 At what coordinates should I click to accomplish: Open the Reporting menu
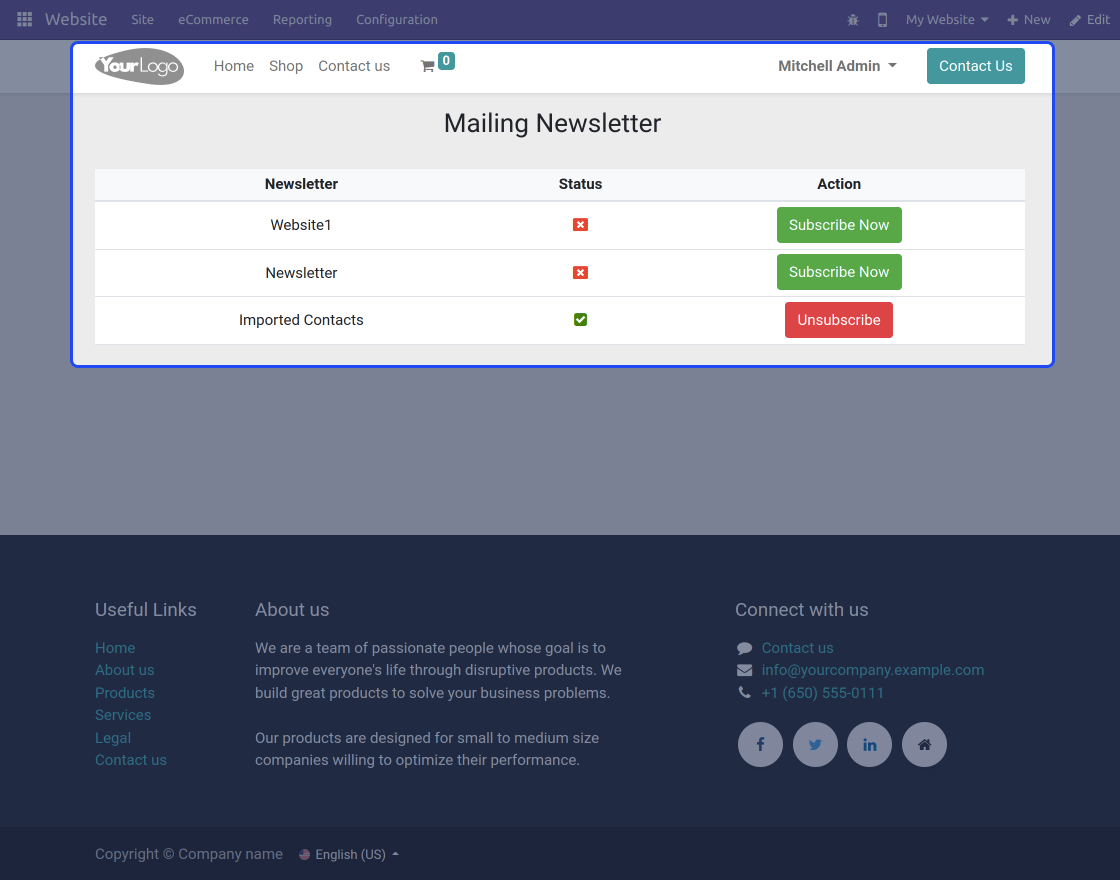click(x=302, y=20)
